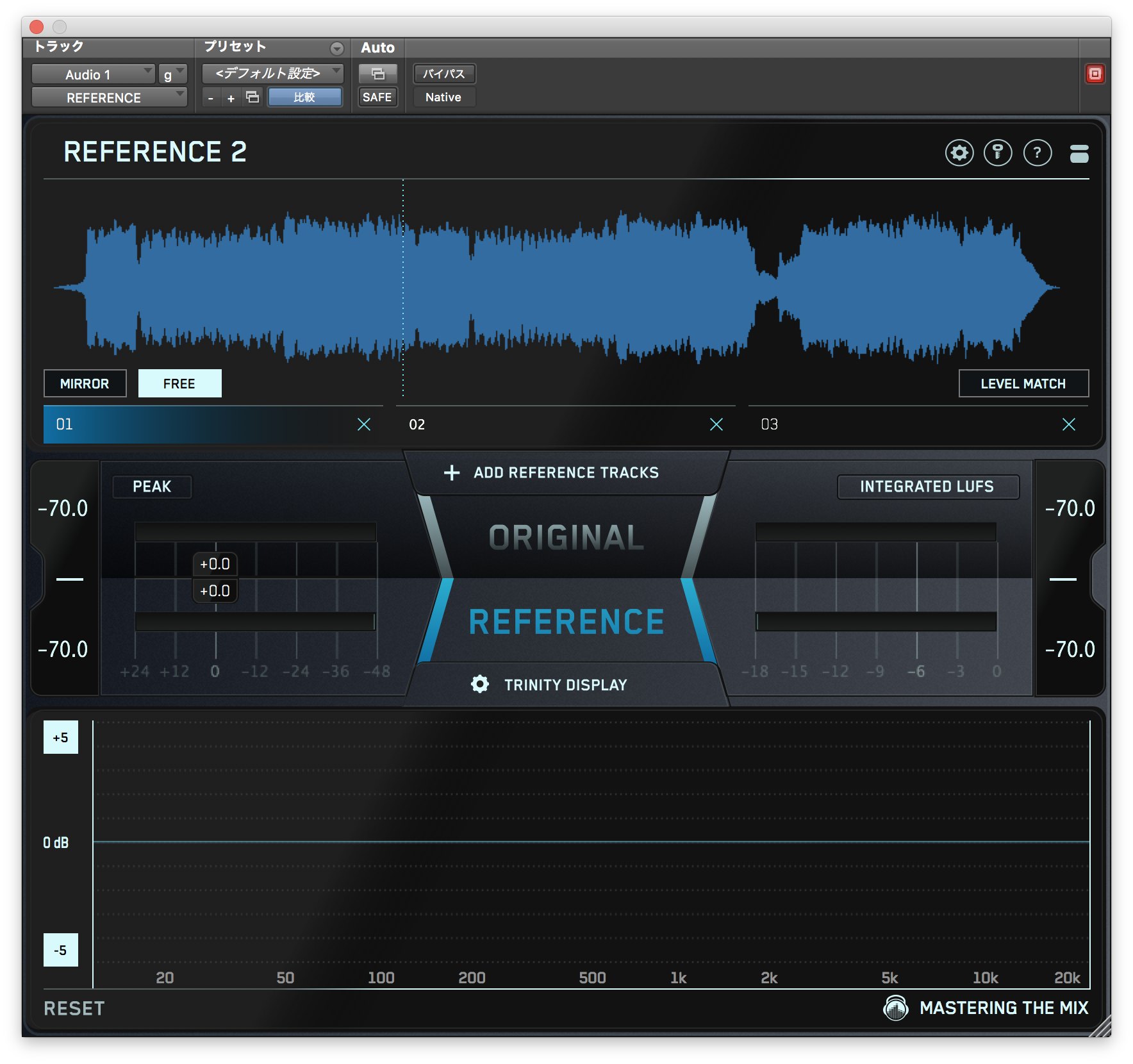The image size is (1133, 1064).
Task: Click the preset copy icon next to plus
Action: click(x=252, y=97)
